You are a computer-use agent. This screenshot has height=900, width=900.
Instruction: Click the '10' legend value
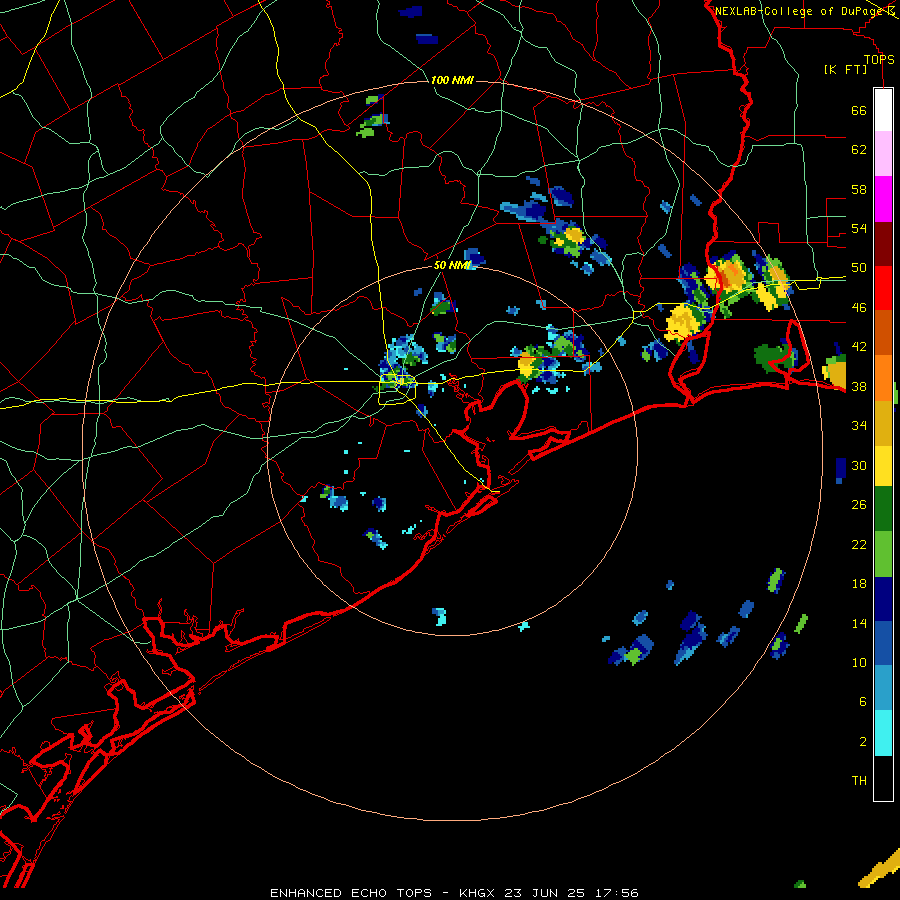click(x=859, y=663)
